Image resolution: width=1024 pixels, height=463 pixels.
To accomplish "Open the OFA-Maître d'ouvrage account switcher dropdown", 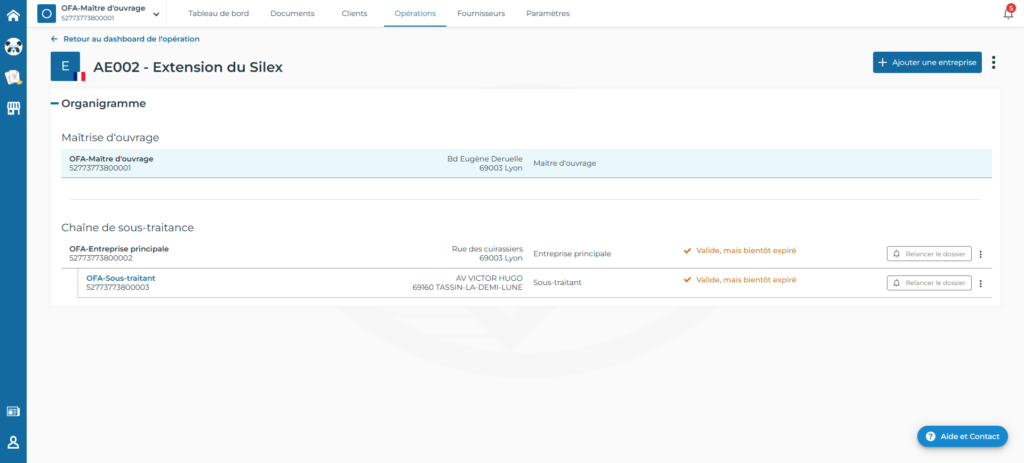I will point(156,14).
